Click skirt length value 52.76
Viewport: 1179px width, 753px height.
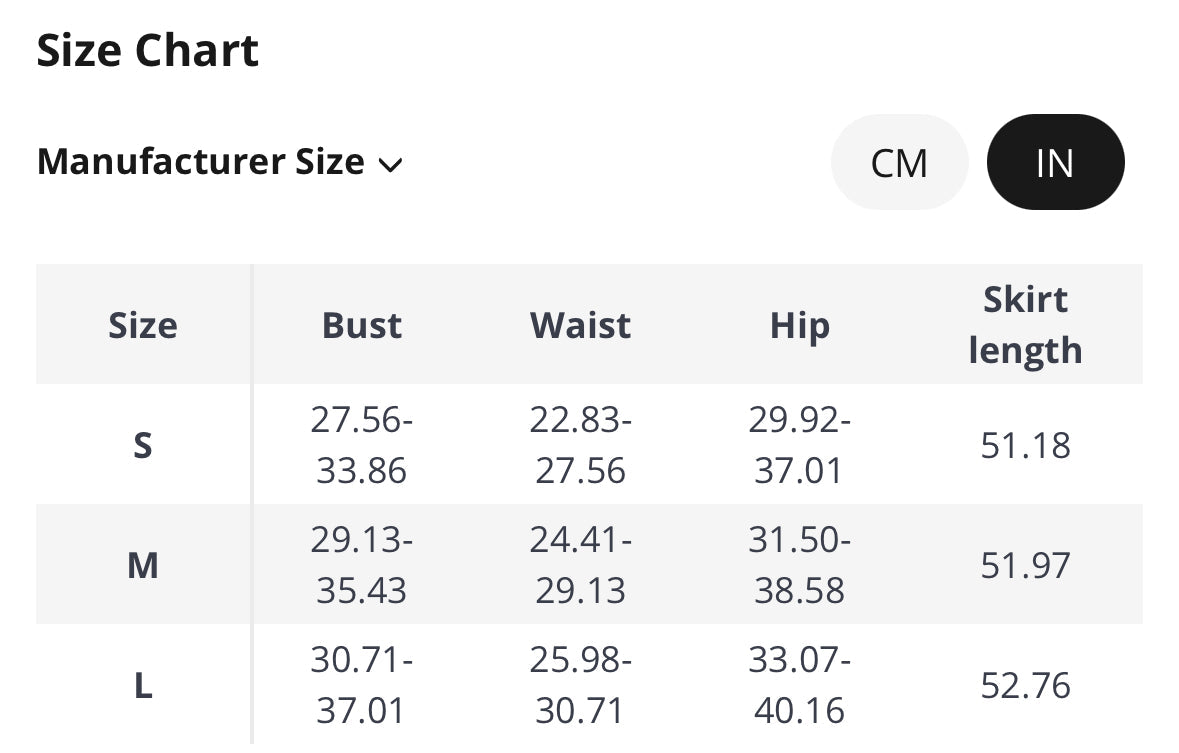pos(1026,685)
